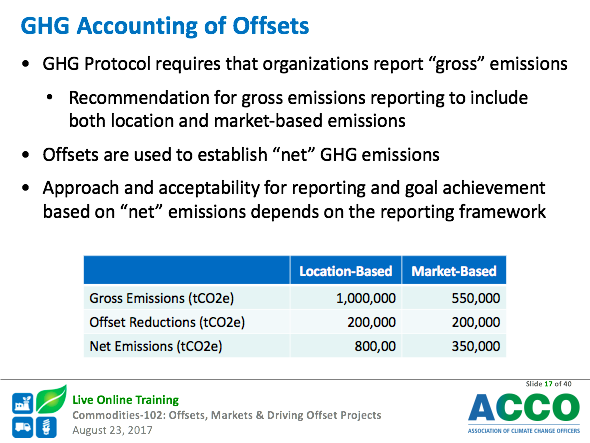Click the bullet 'Approach and acceptability for reporting'
Viewport: 590px width, 443px height.
point(294,199)
